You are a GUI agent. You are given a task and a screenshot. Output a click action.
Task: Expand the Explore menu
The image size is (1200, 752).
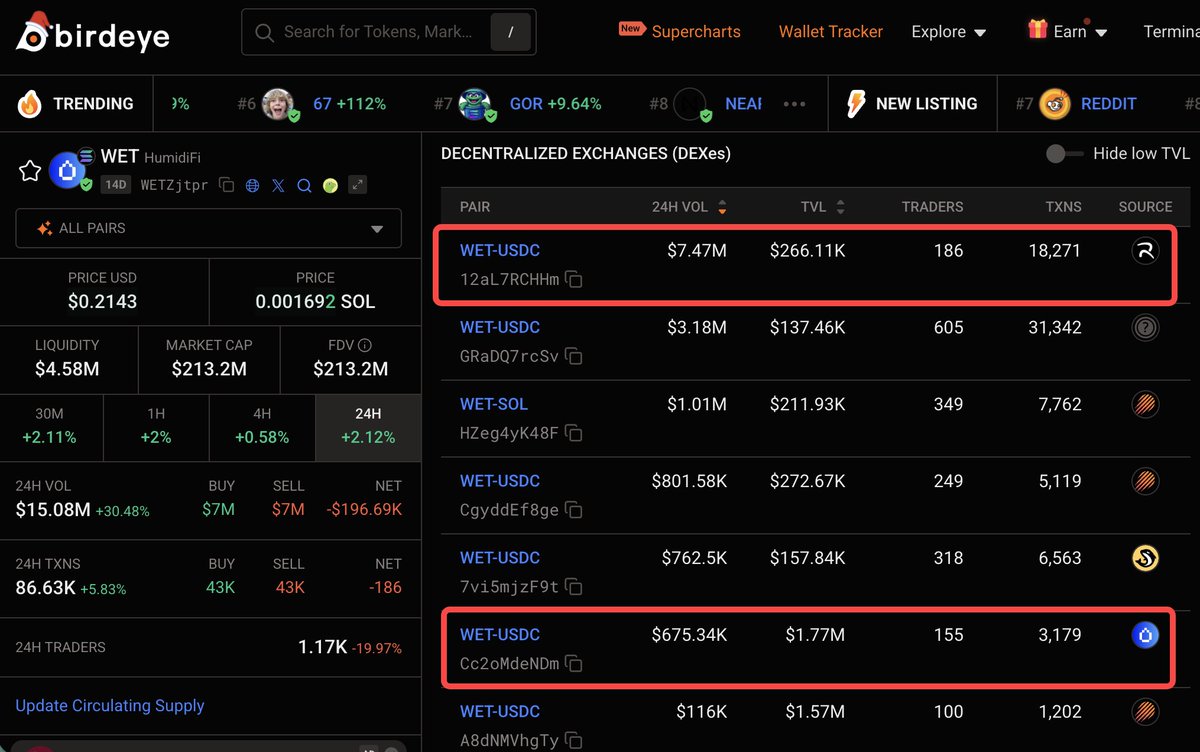pos(949,32)
